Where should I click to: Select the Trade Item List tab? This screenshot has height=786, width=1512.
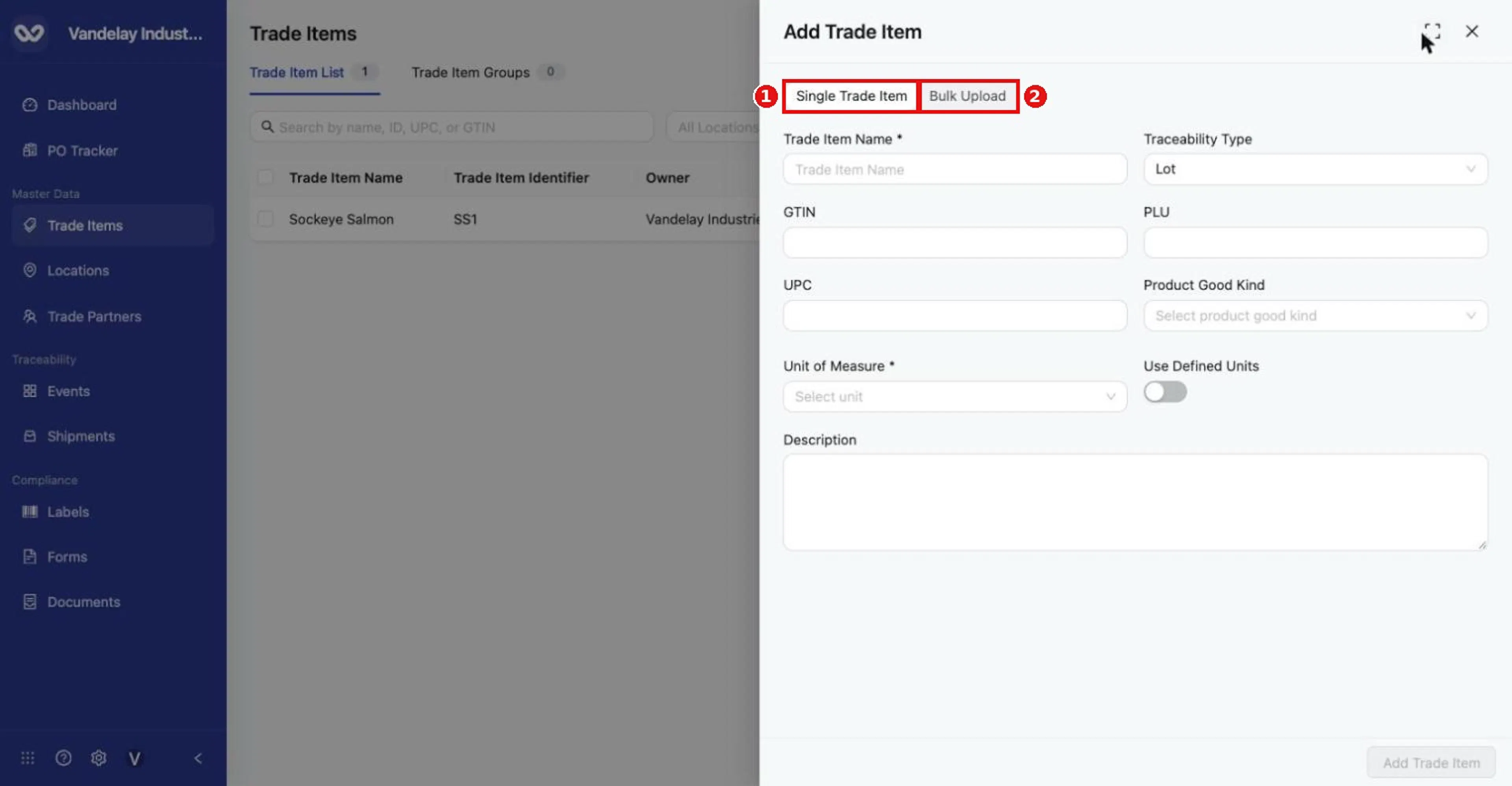pyautogui.click(x=315, y=73)
